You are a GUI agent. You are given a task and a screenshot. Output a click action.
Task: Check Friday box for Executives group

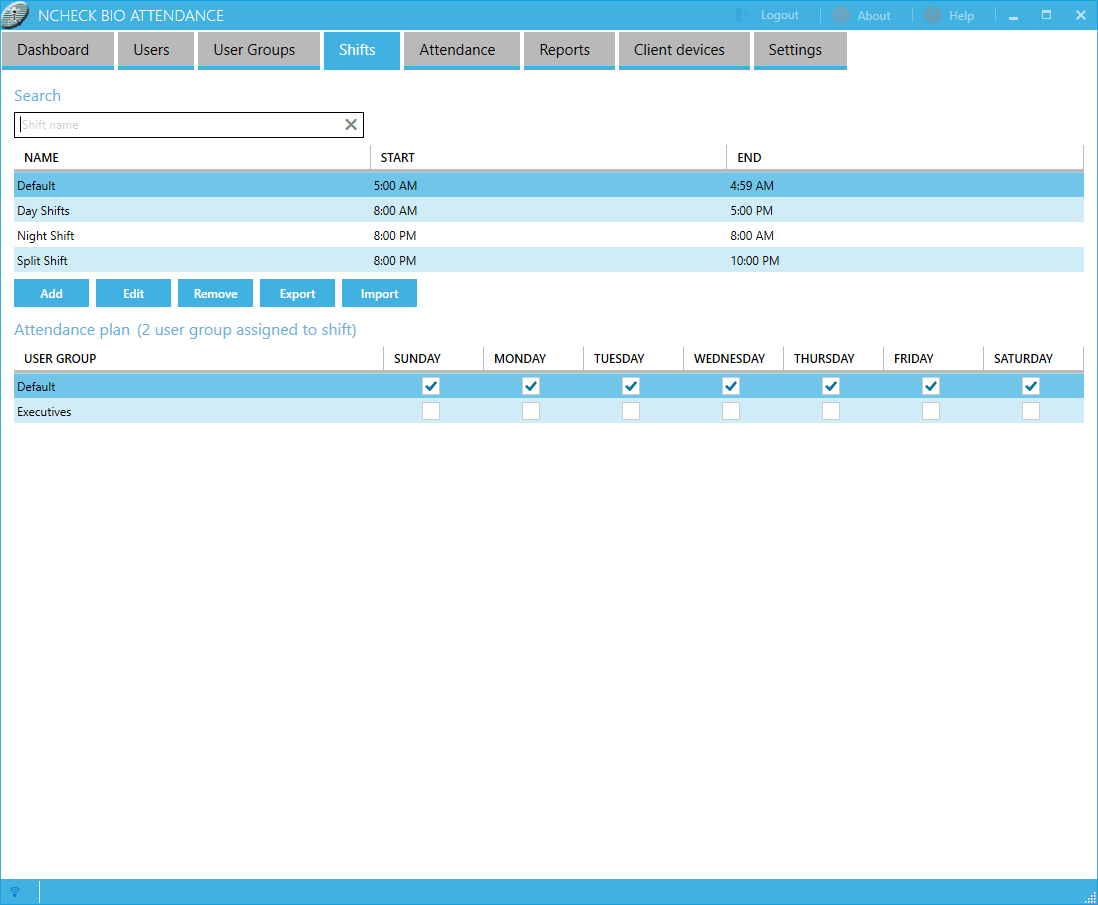tap(931, 411)
